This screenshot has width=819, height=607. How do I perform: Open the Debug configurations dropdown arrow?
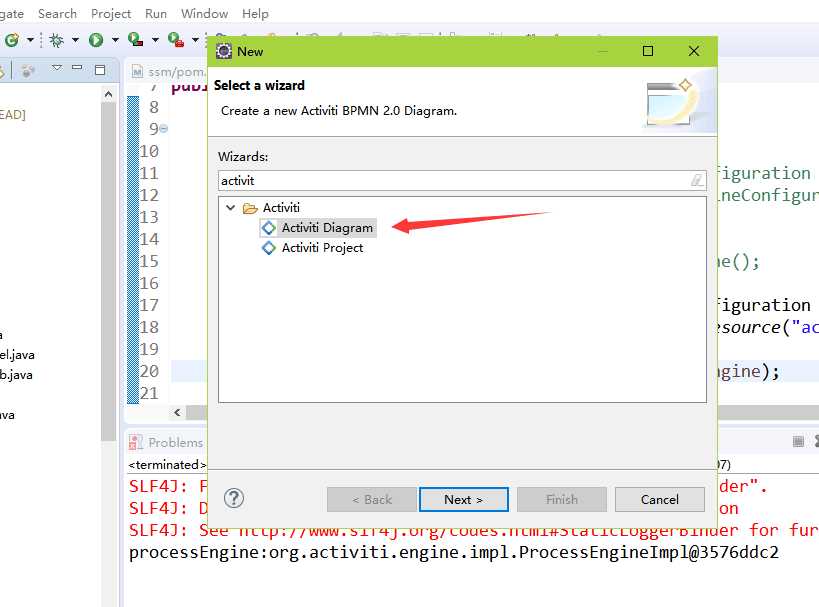point(75,40)
